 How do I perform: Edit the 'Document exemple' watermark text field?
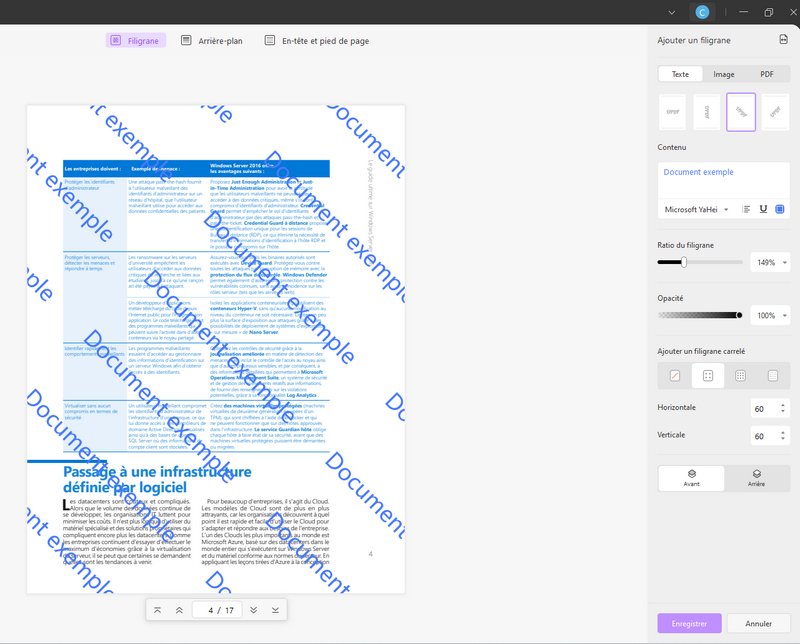723,180
